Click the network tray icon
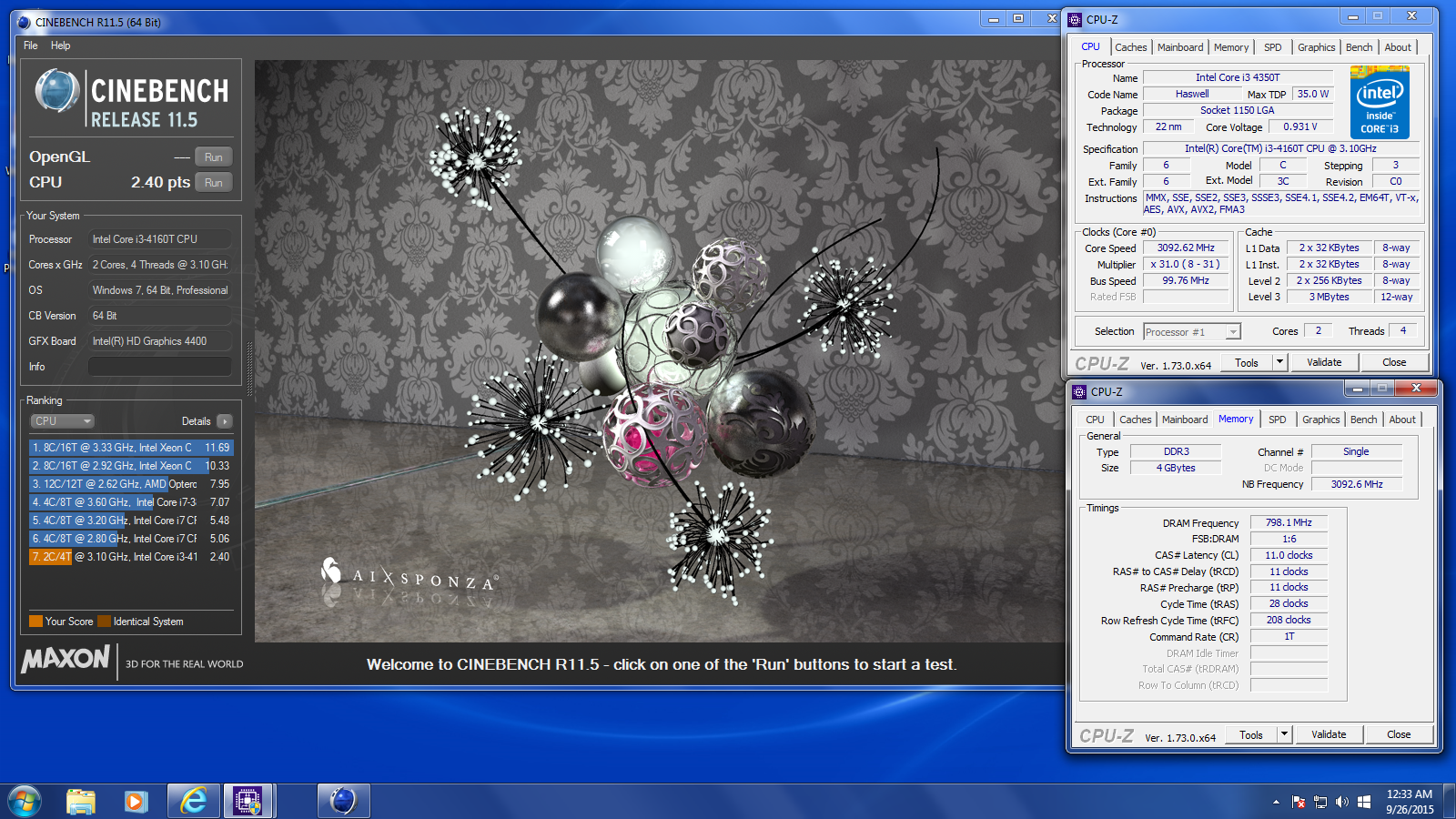The height and width of the screenshot is (819, 1456). pyautogui.click(x=1320, y=802)
